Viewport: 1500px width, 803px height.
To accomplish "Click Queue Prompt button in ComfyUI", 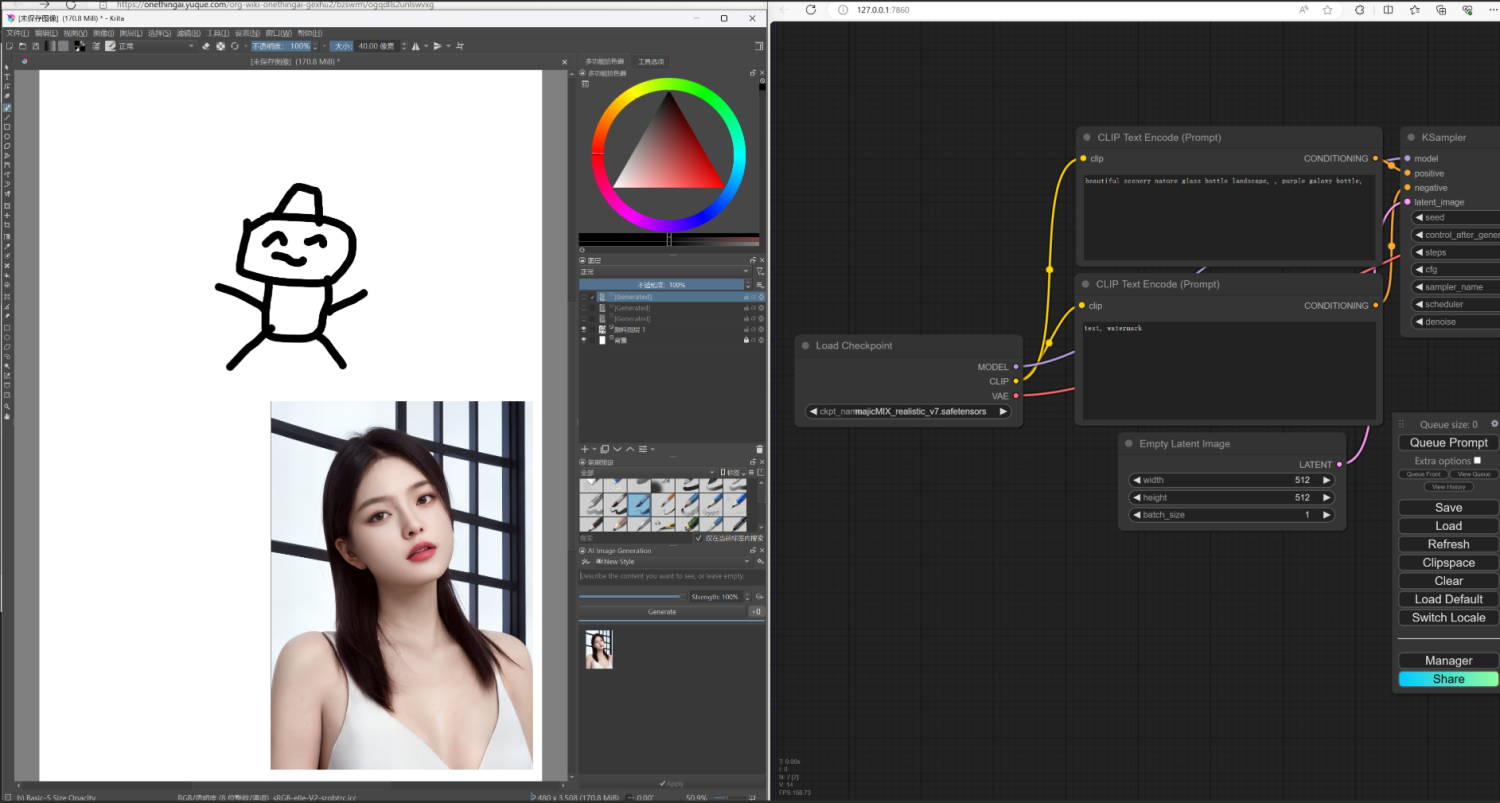I will pyautogui.click(x=1448, y=443).
